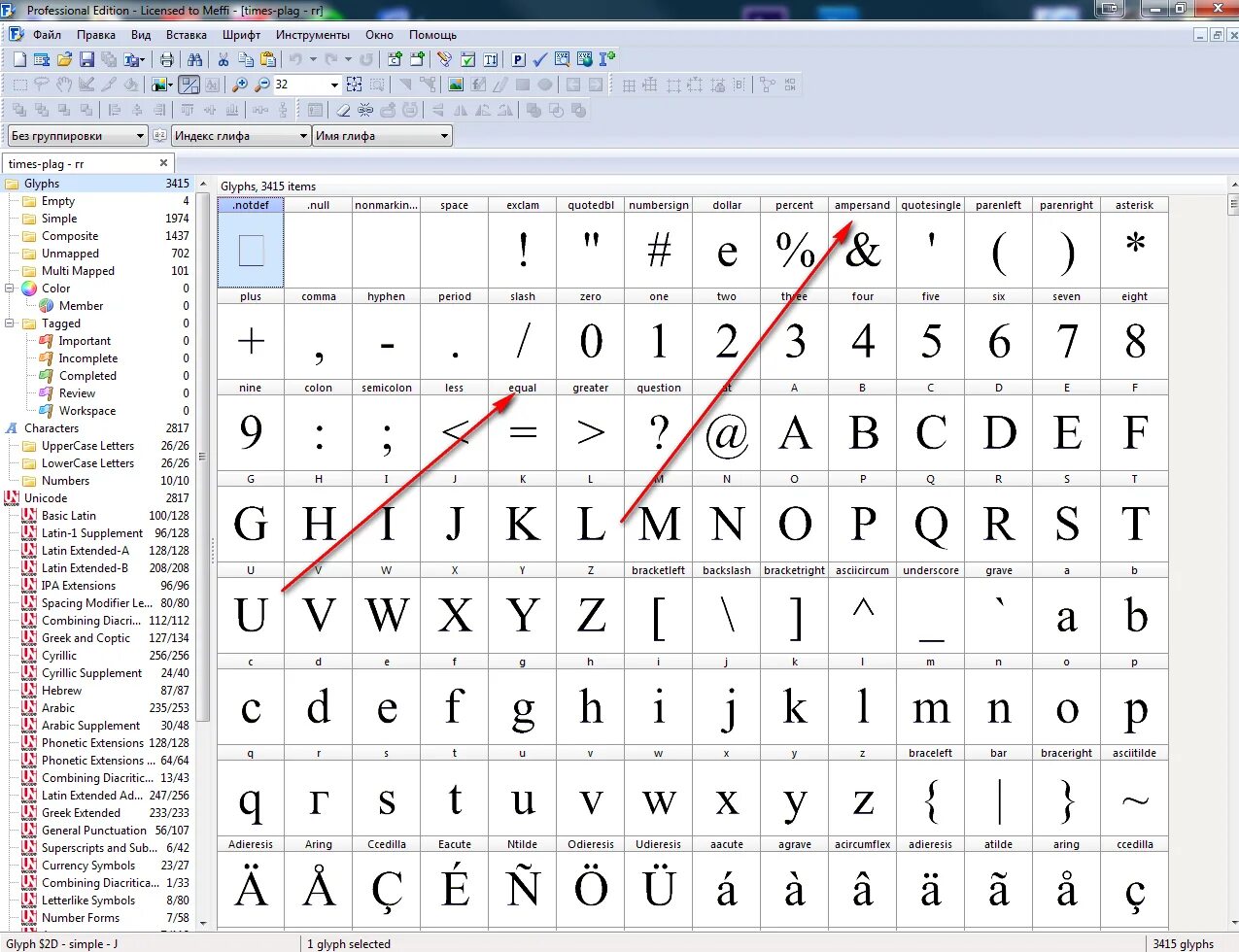The image size is (1239, 952).
Task: Select the .notdef glyph cell
Action: click(x=251, y=242)
